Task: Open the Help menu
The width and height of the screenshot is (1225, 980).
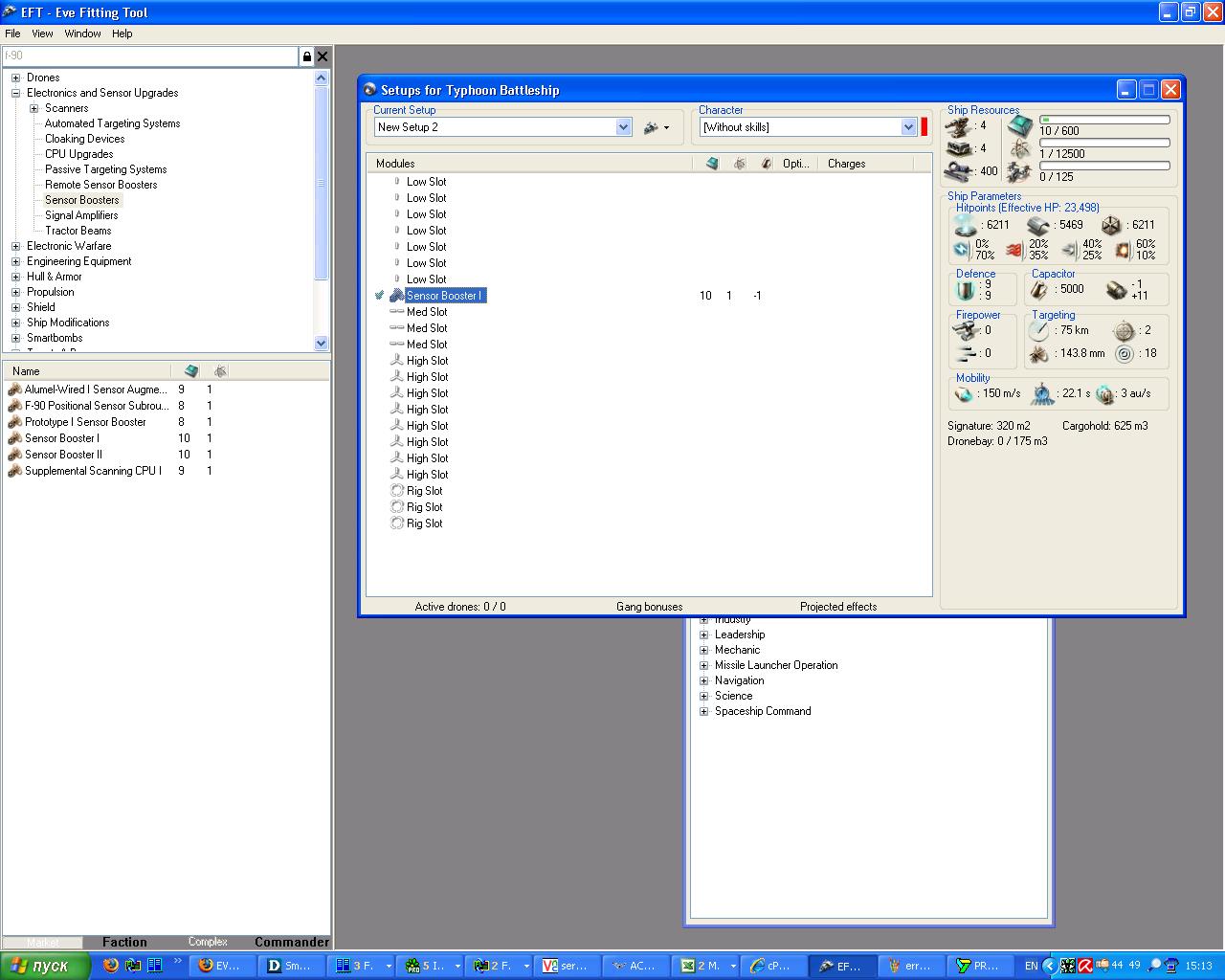Action: [122, 33]
